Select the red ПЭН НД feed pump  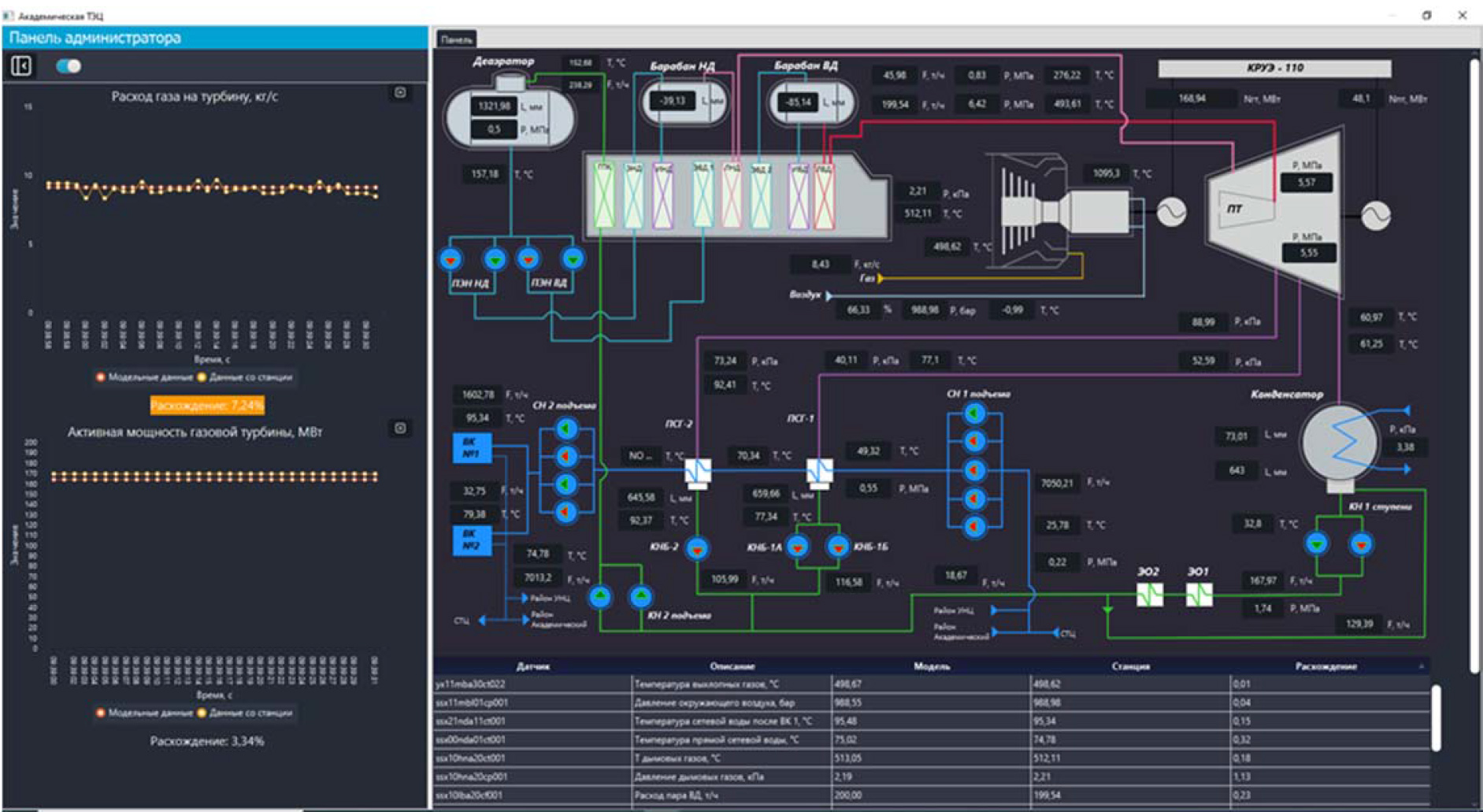tap(450, 259)
